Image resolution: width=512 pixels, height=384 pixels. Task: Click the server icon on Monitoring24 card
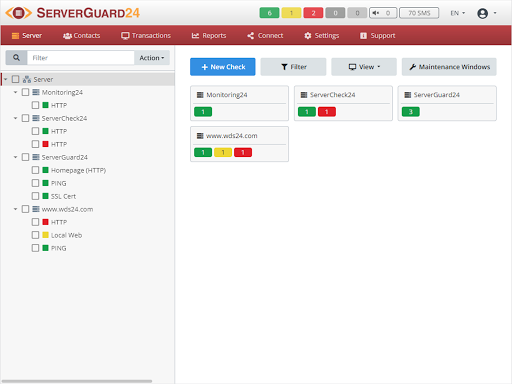[200, 95]
